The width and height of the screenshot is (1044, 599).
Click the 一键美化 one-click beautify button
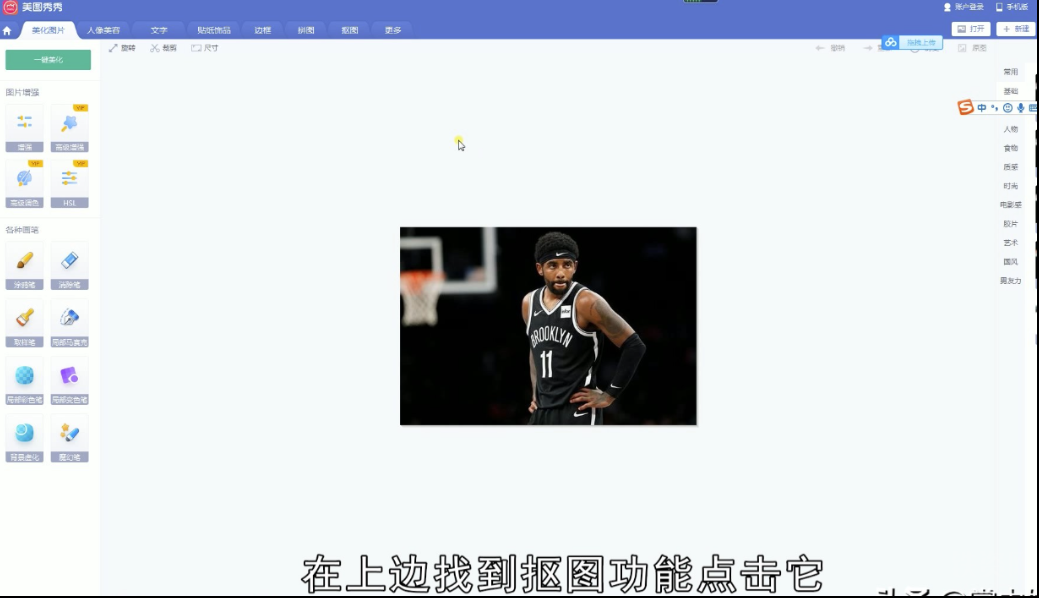click(x=48, y=60)
